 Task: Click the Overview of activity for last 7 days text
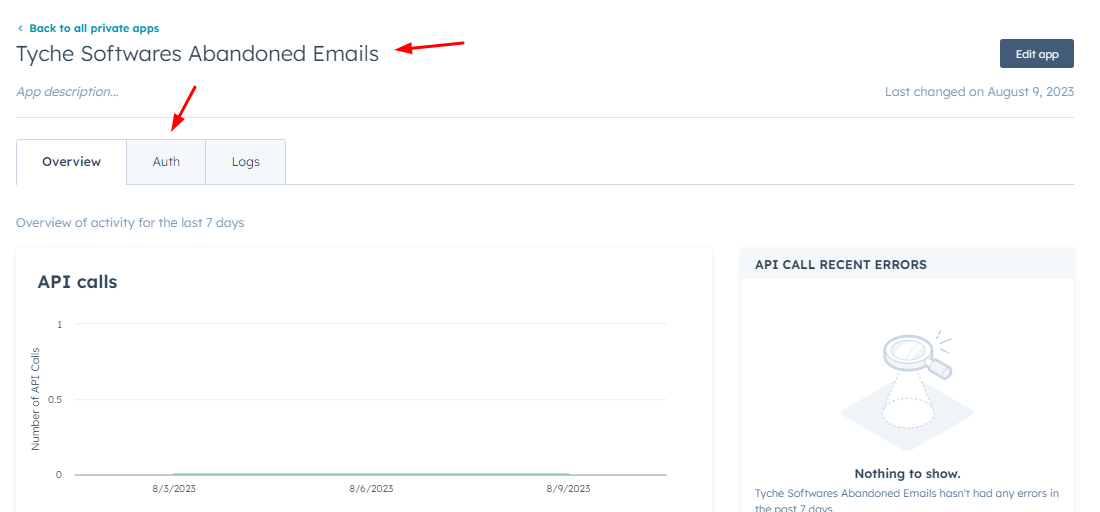(x=130, y=223)
